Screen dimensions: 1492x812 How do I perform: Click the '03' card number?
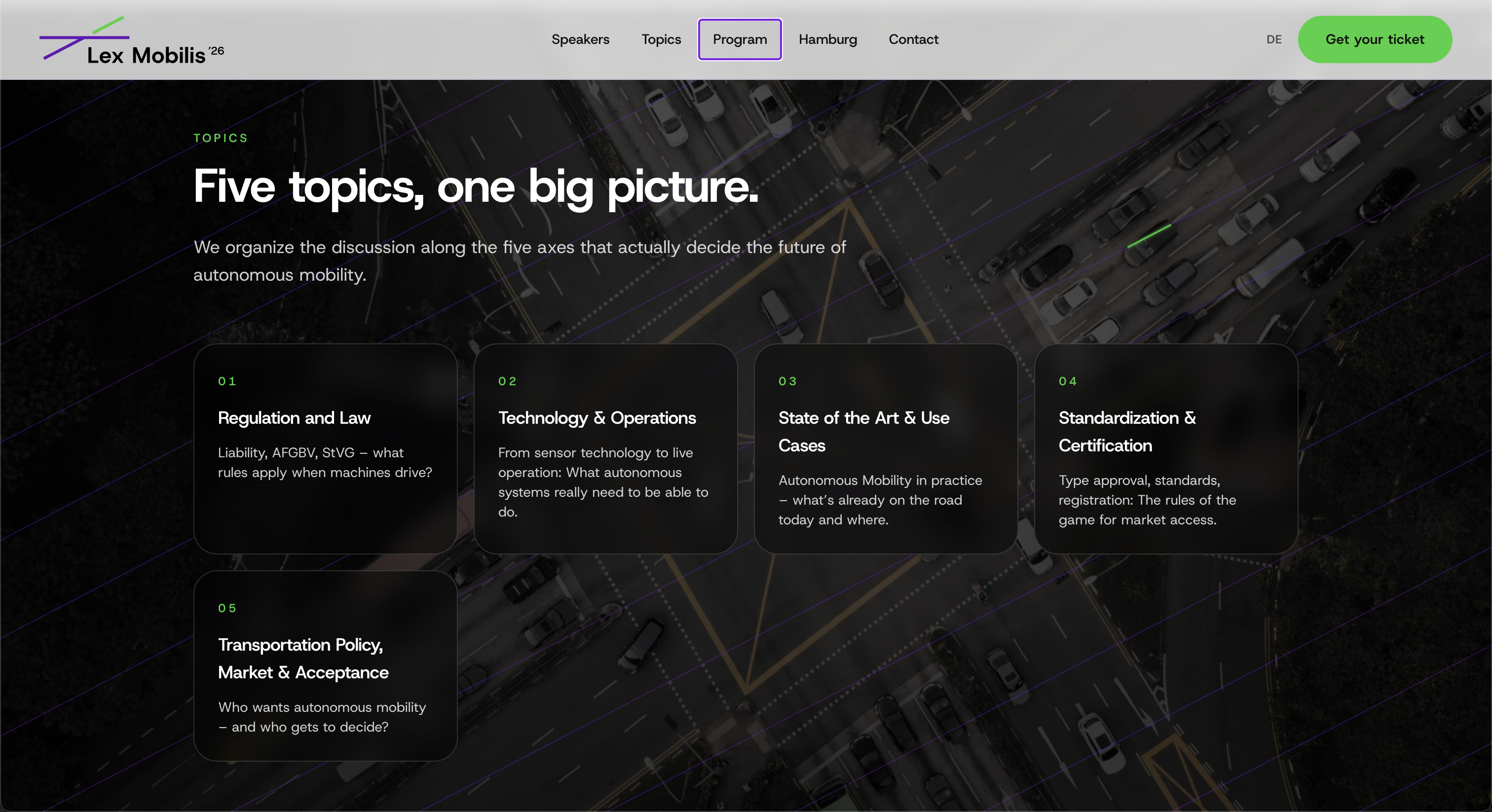point(788,381)
